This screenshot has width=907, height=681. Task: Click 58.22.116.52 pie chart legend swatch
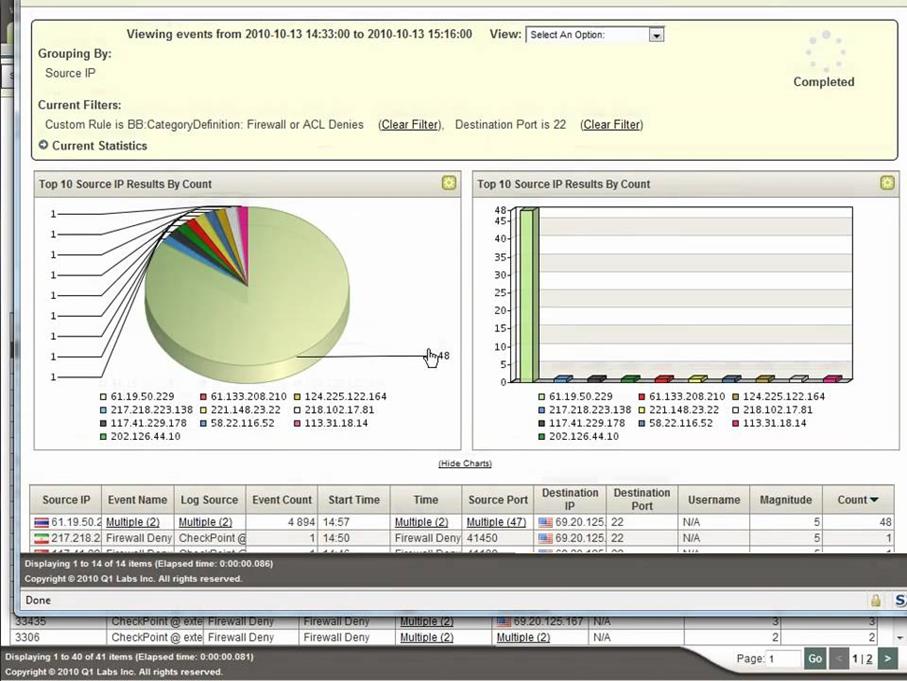click(x=203, y=424)
